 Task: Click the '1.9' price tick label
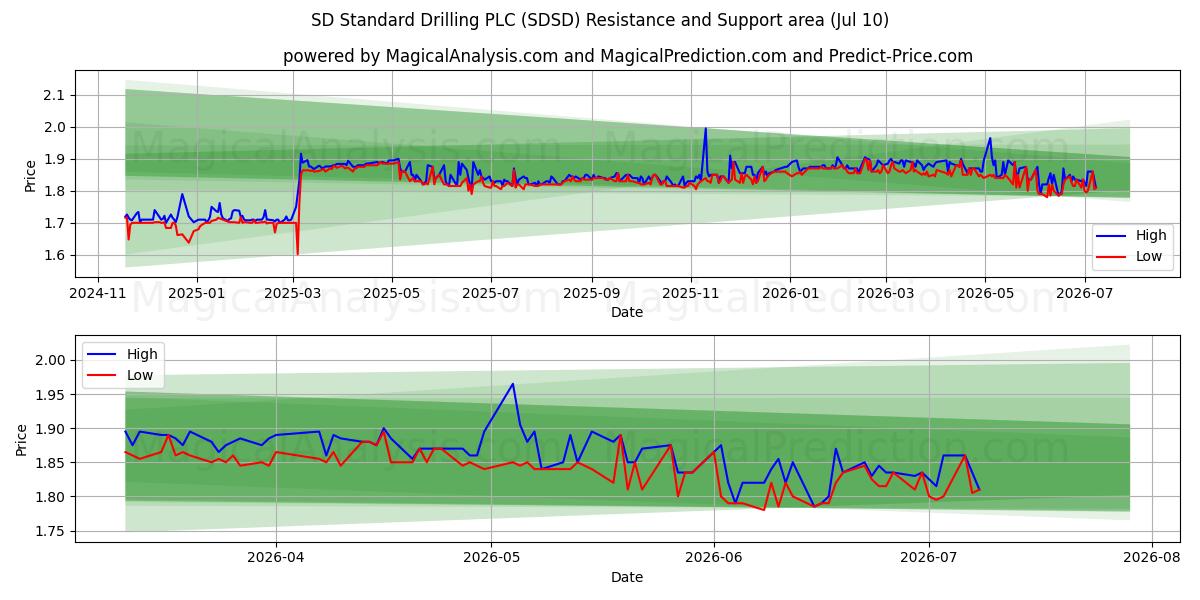[x=54, y=159]
